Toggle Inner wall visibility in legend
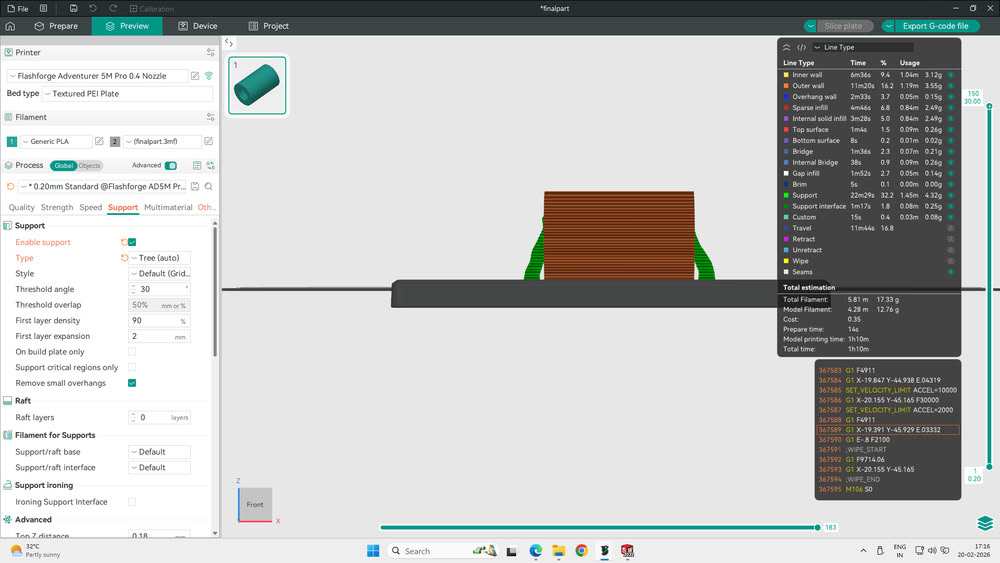Screen dimensions: 1000x563 950,75
